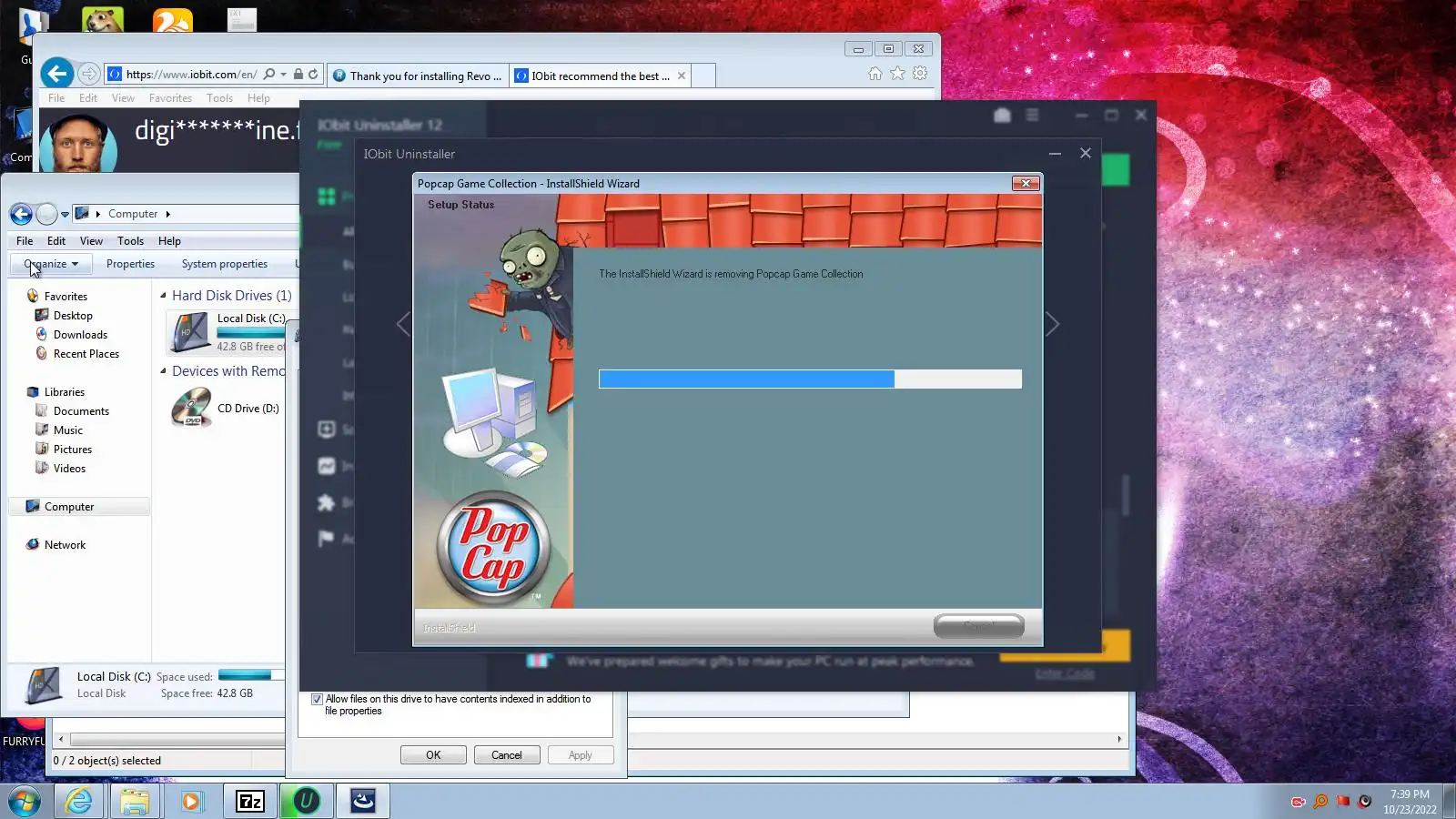1456x819 pixels.
Task: Collapse the Devices with Removable Storage group
Action: [x=164, y=370]
